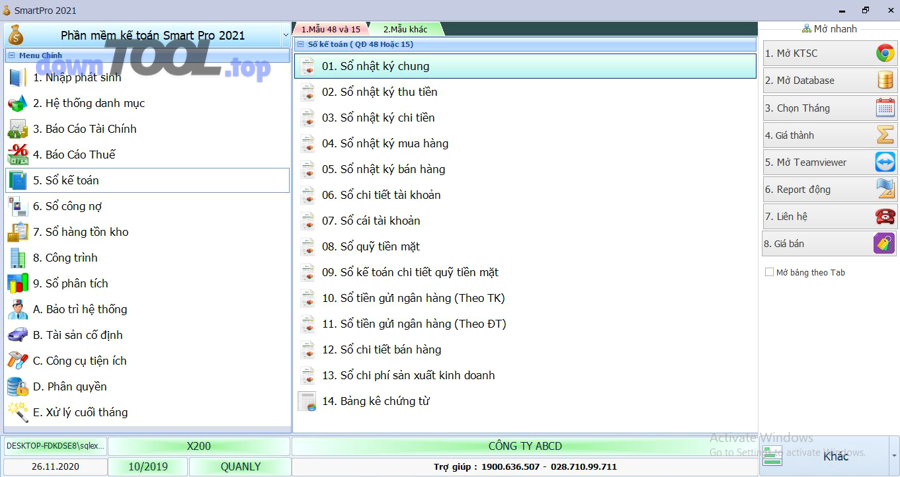Open 02. Sổ nhật ký thu tiền
This screenshot has width=900, height=477.
pos(525,92)
